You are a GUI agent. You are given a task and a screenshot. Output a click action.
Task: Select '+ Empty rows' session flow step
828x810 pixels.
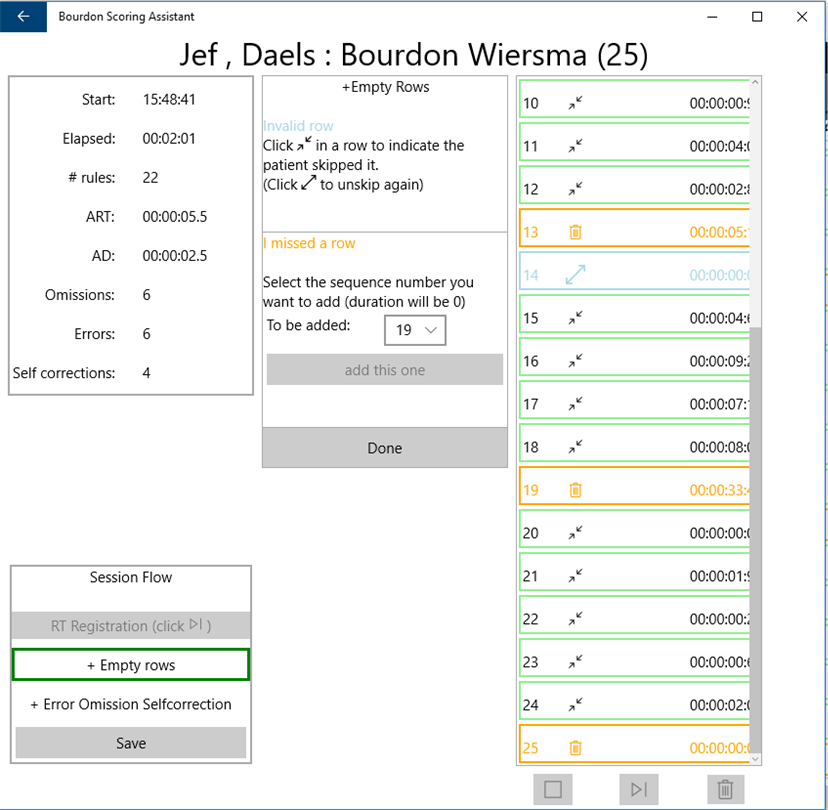[130, 665]
